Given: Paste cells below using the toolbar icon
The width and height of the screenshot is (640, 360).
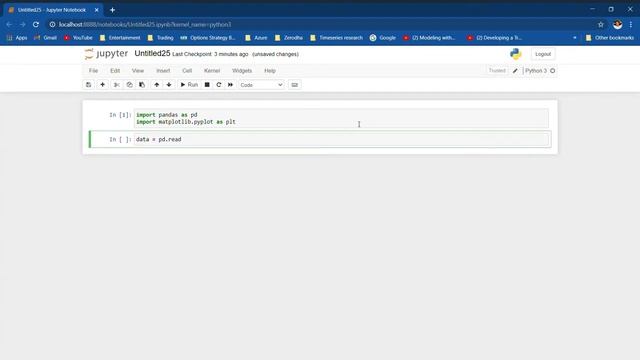Looking at the screenshot, I should (x=142, y=85).
